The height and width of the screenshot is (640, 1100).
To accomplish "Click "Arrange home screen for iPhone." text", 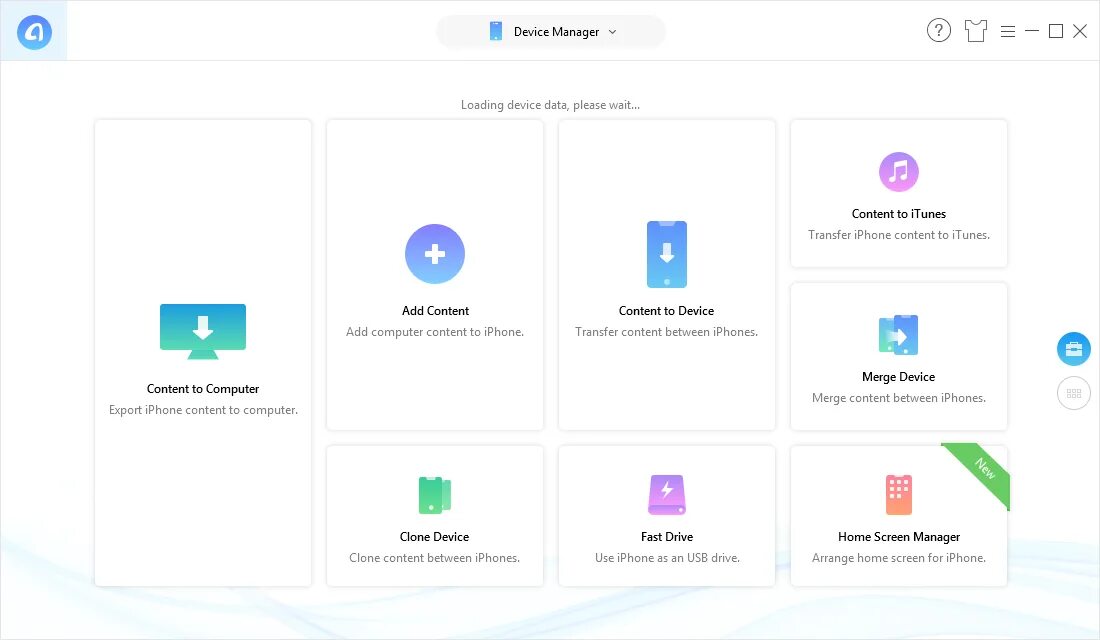I will 899,558.
